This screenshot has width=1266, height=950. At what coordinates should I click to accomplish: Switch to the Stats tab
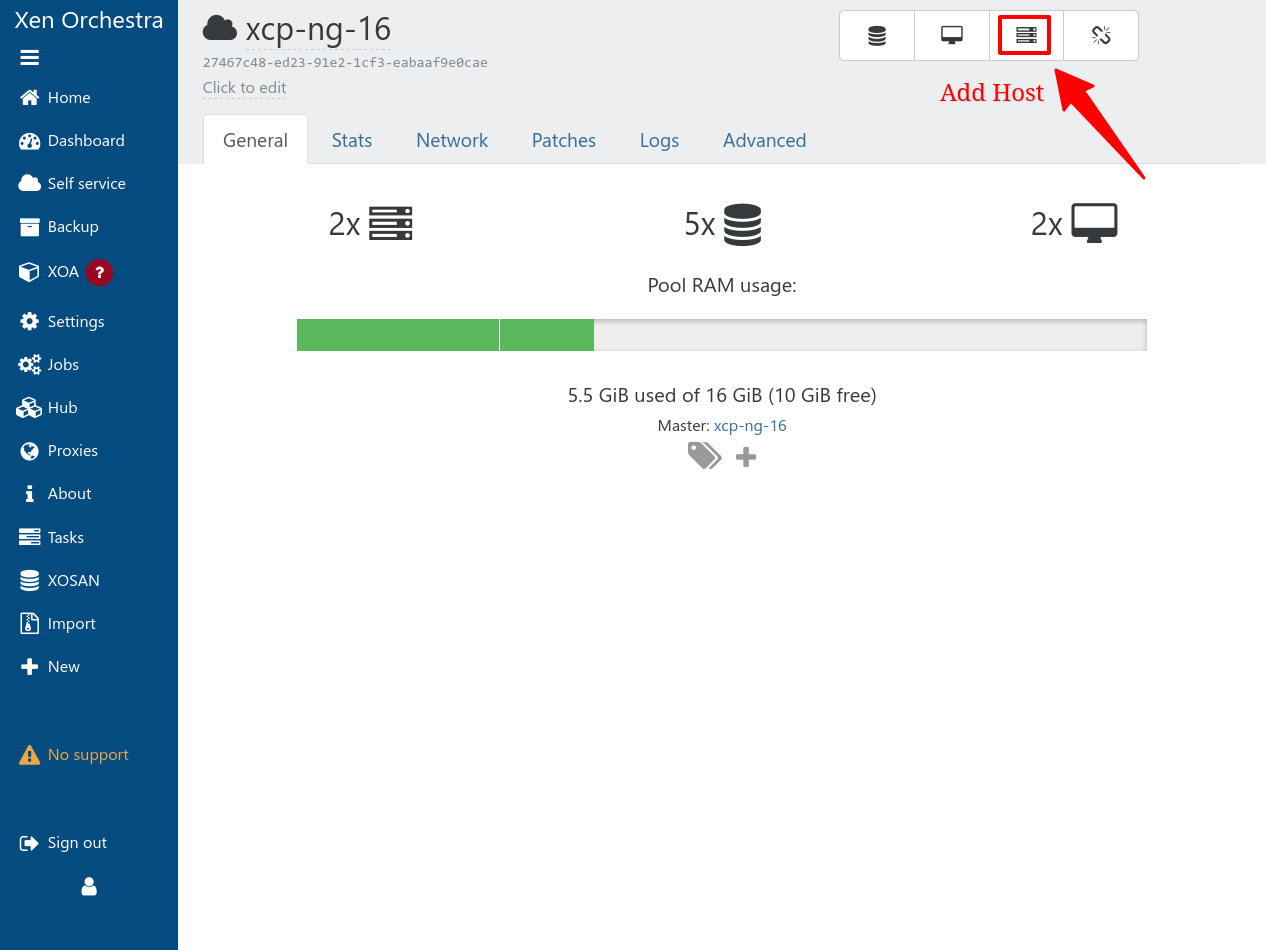point(352,141)
